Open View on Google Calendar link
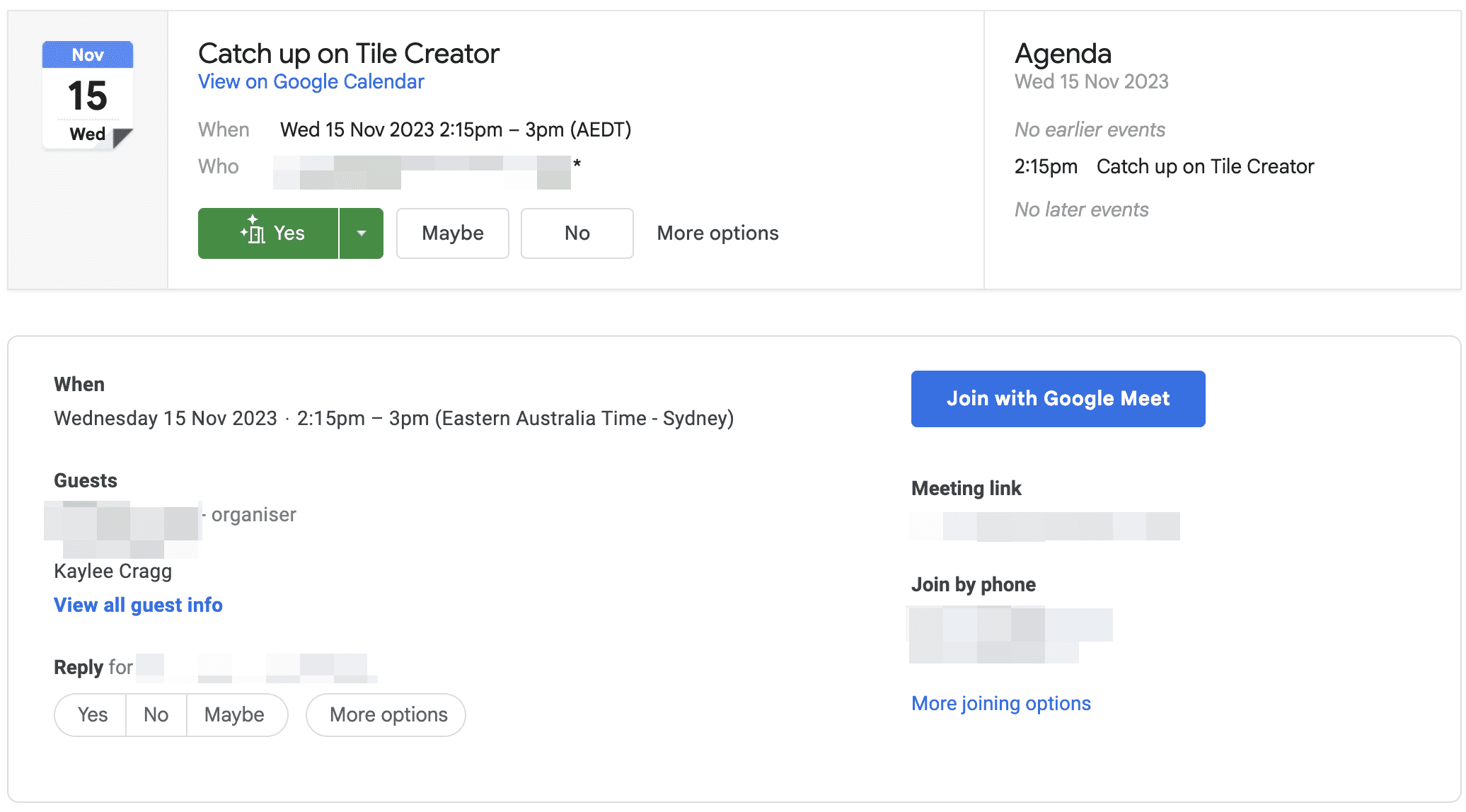 coord(311,82)
